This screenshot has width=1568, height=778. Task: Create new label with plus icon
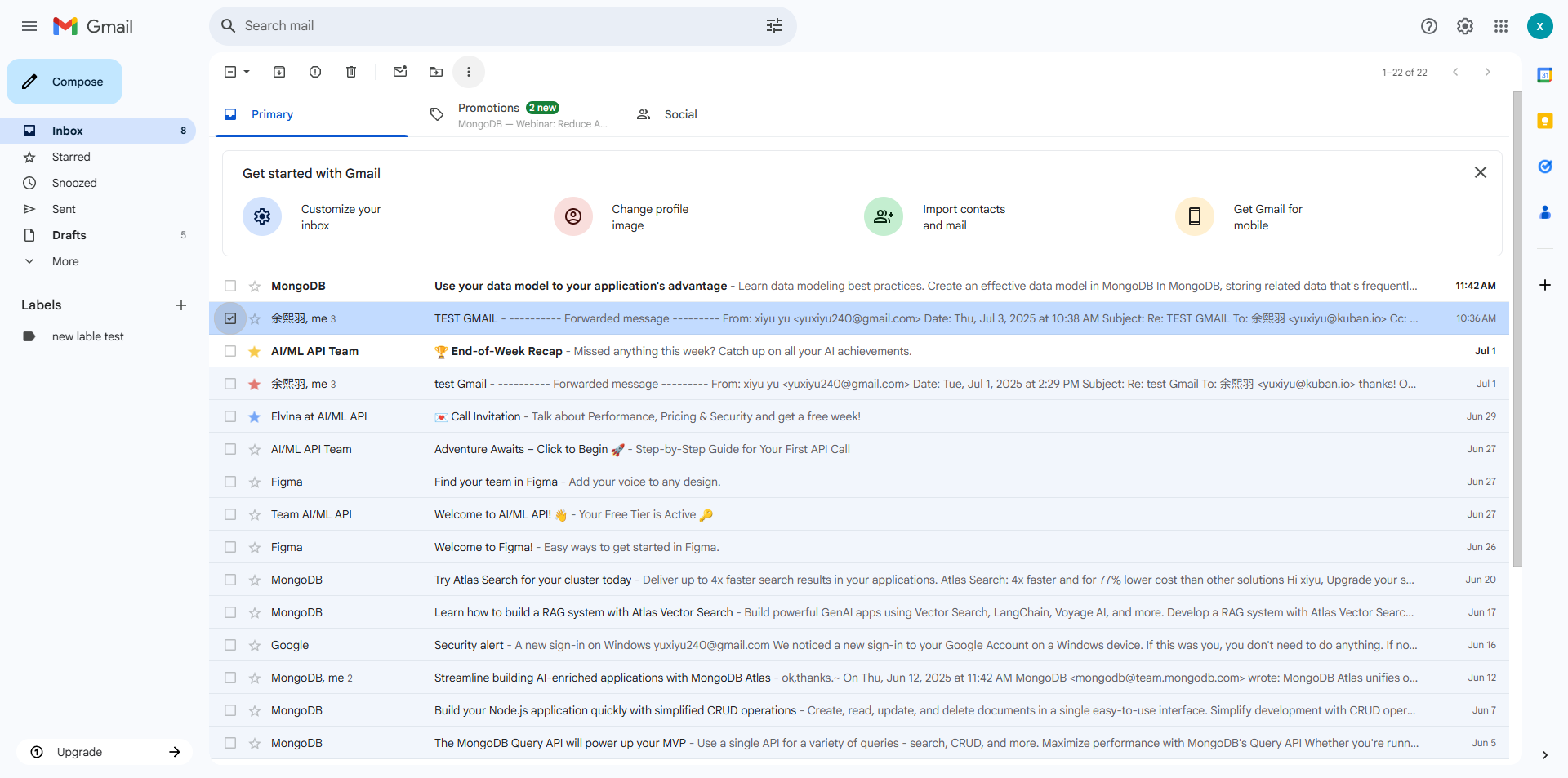coord(181,305)
